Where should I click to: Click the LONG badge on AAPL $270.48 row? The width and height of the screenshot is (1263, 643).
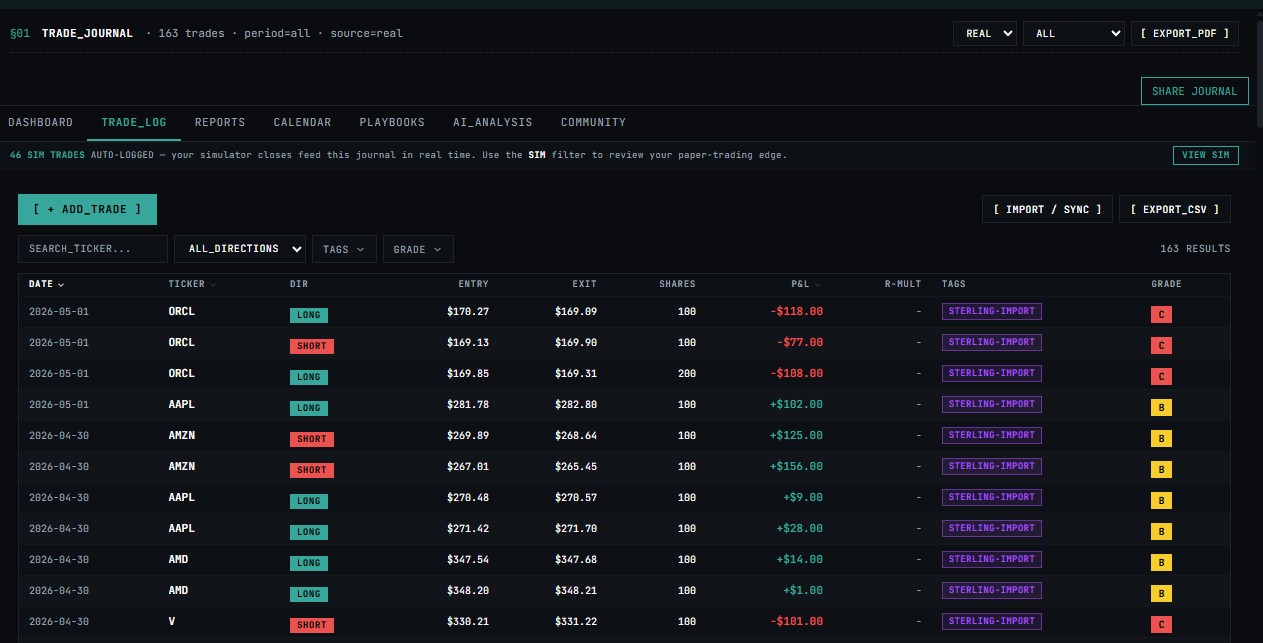pyautogui.click(x=309, y=501)
